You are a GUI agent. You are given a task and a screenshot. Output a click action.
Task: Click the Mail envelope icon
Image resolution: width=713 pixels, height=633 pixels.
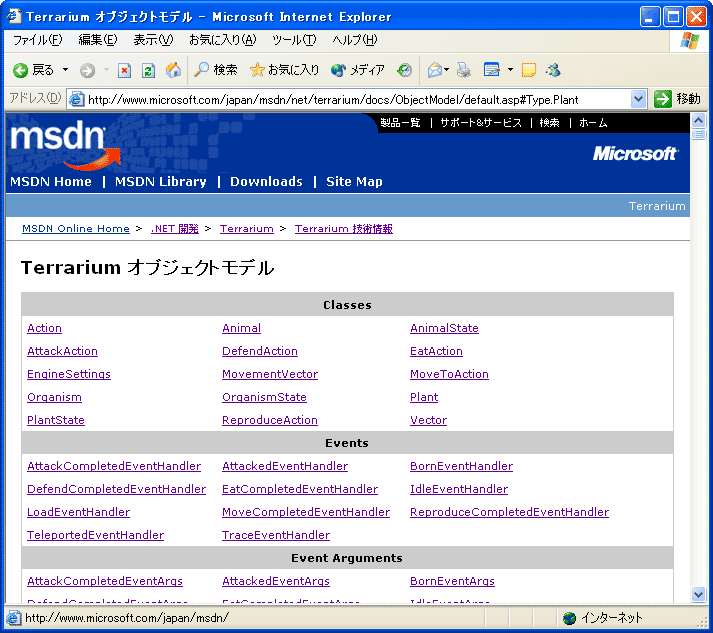[435, 70]
